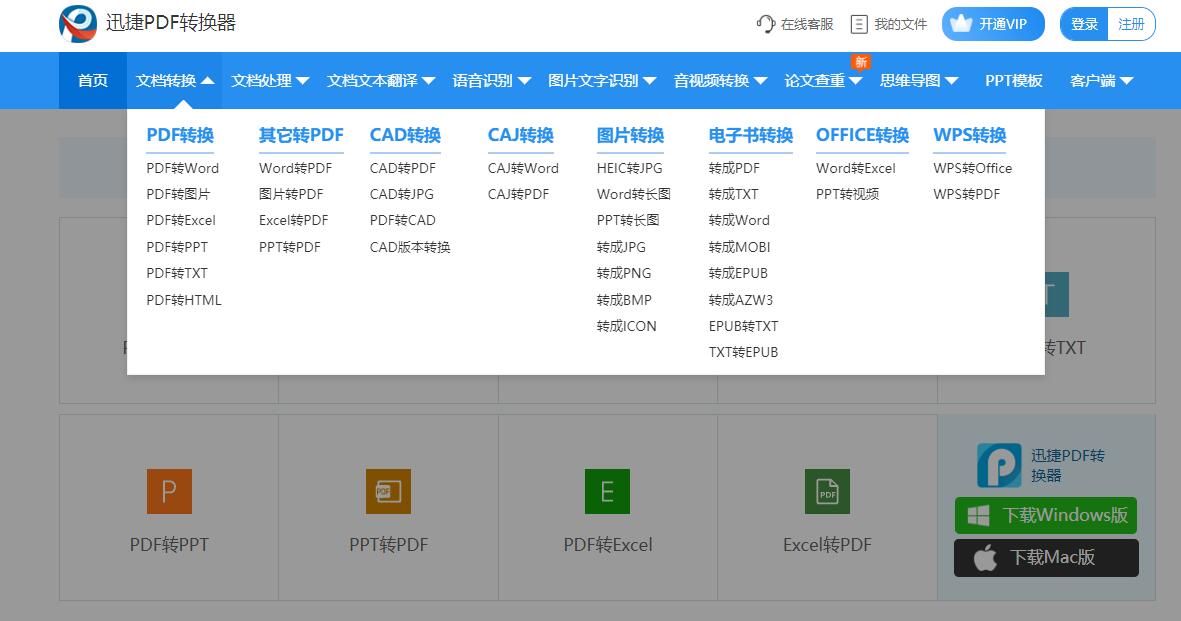Open PPT转视频 option
Screen dimensions: 1181x621
pyautogui.click(x=847, y=194)
